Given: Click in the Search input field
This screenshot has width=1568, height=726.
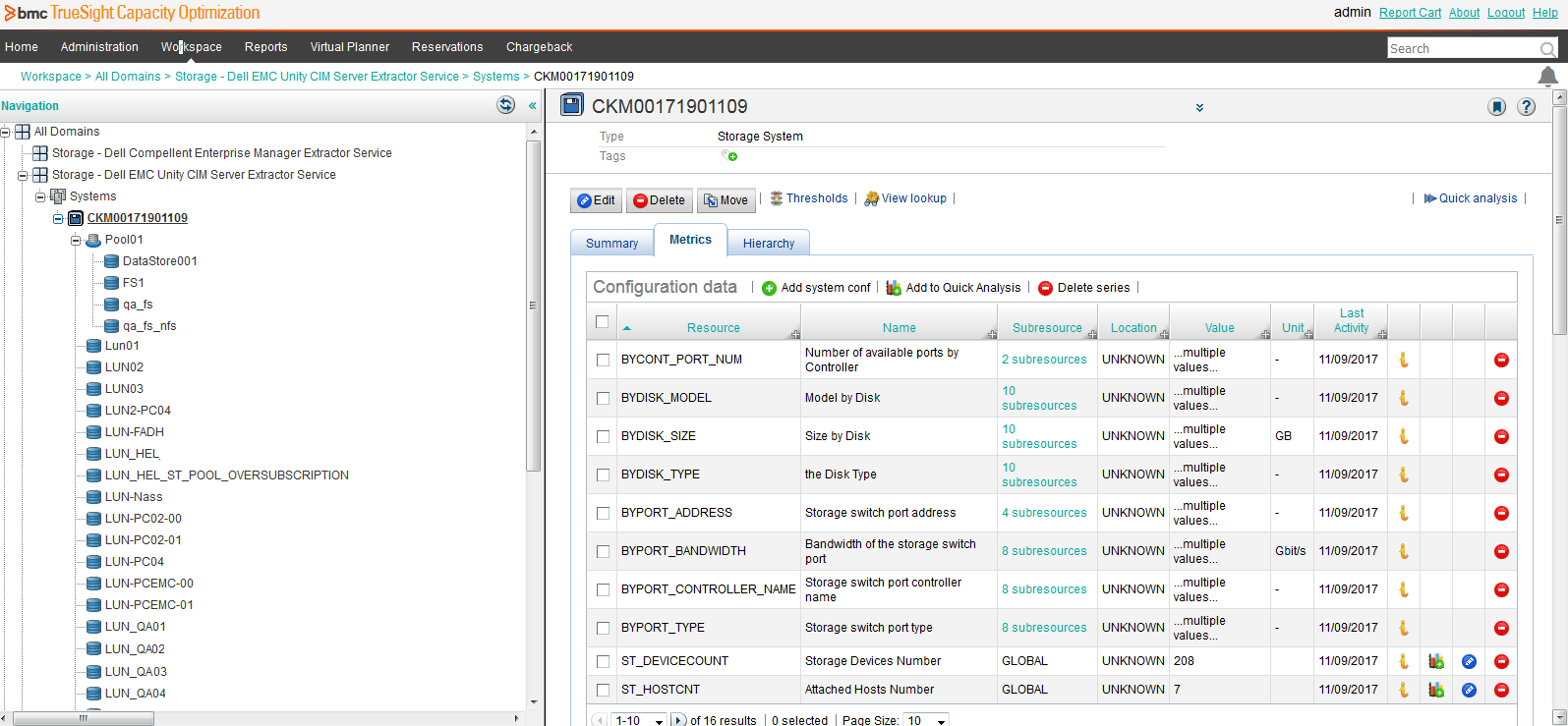Looking at the screenshot, I should pyautogui.click(x=1463, y=48).
